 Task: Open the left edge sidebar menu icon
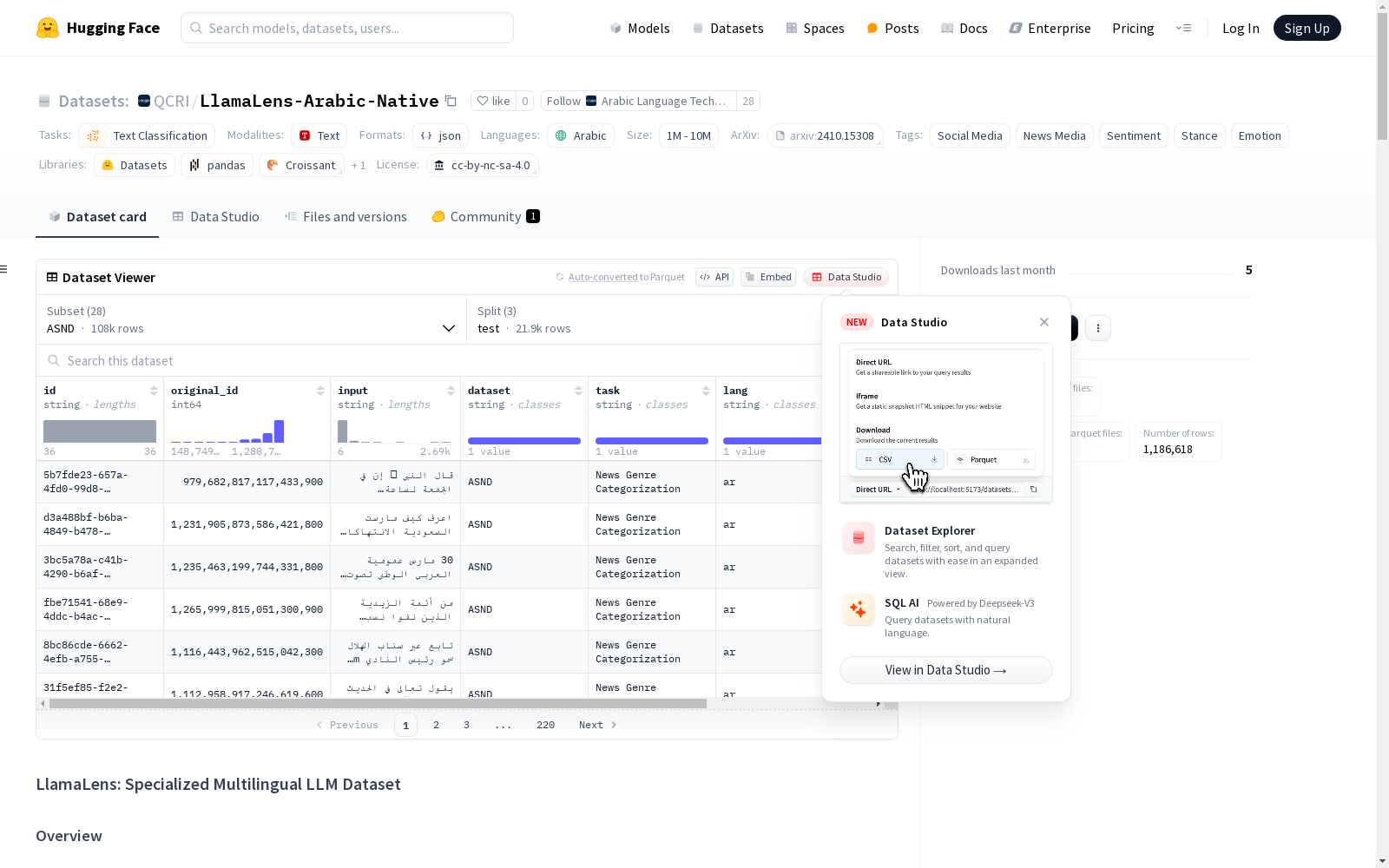click(3, 269)
